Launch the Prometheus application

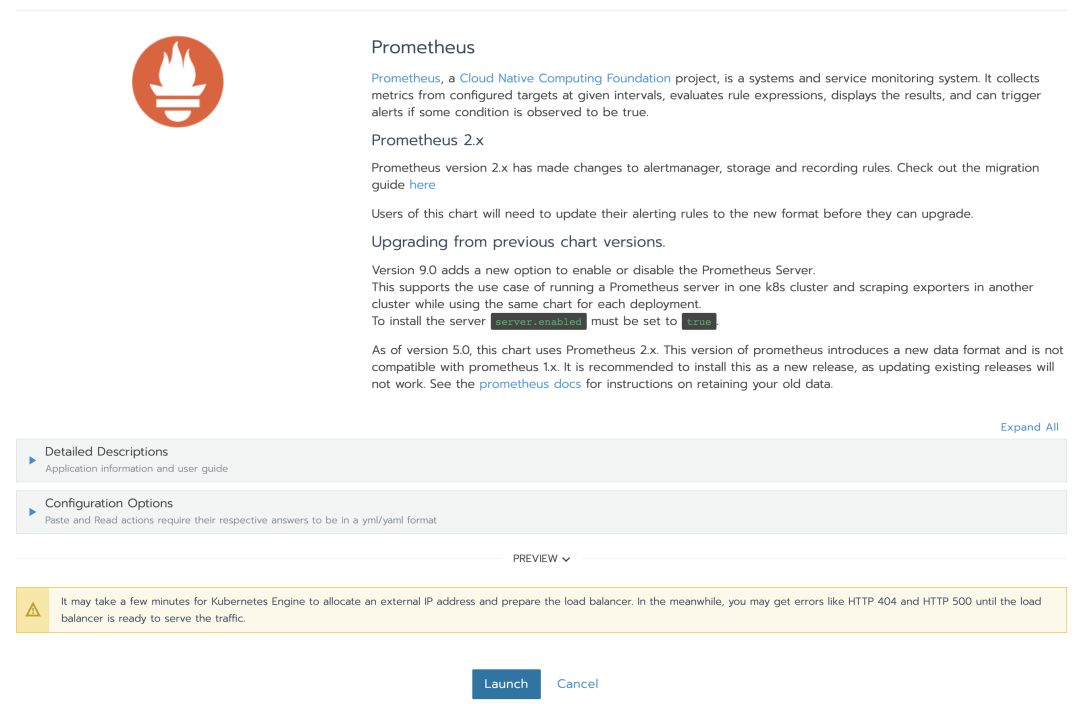(x=506, y=684)
